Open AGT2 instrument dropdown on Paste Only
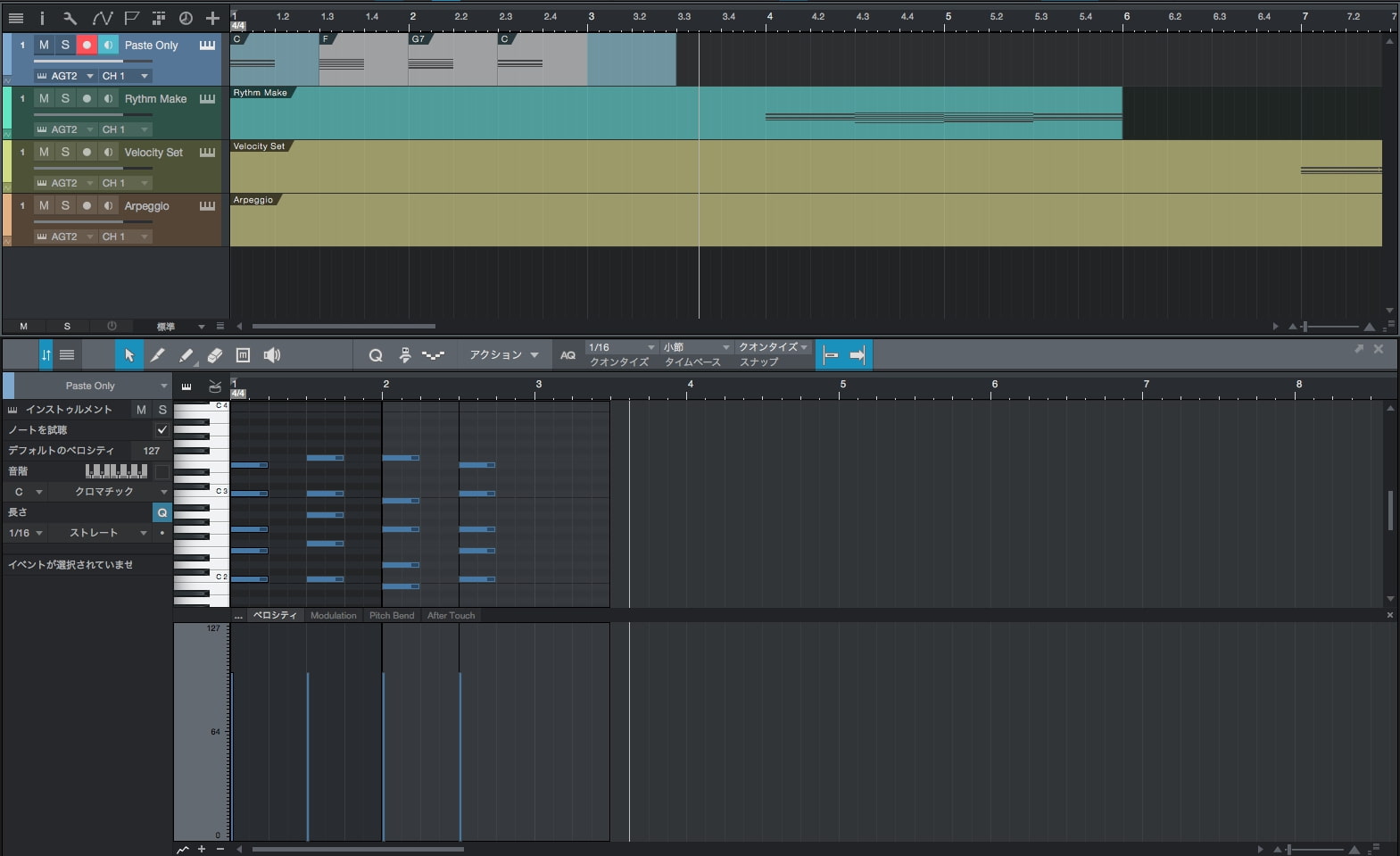Screen dimensions: 1400x856 pos(65,76)
